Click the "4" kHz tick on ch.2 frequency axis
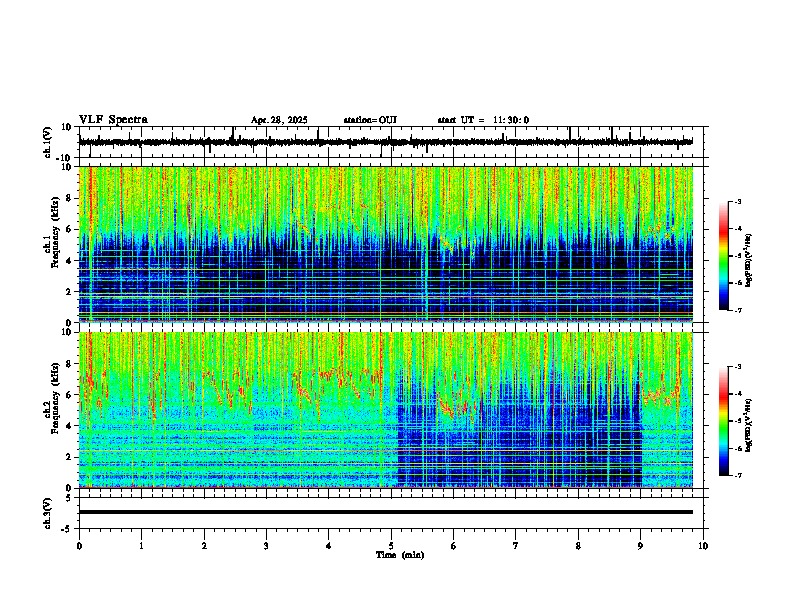 pyautogui.click(x=69, y=426)
